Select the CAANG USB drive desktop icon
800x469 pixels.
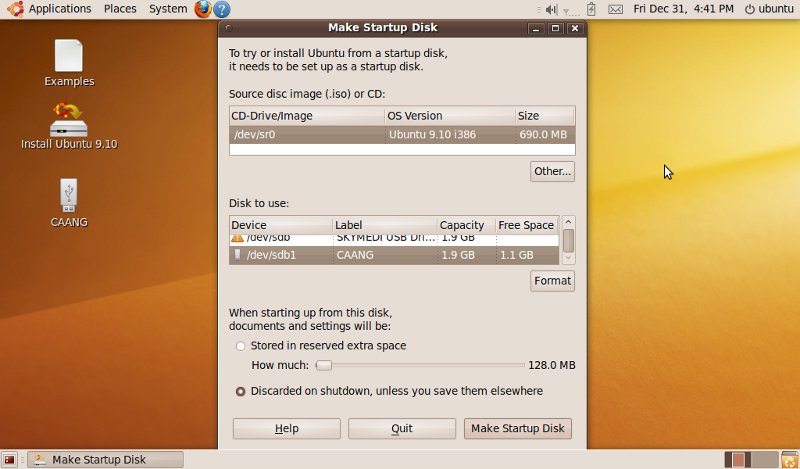tap(69, 203)
